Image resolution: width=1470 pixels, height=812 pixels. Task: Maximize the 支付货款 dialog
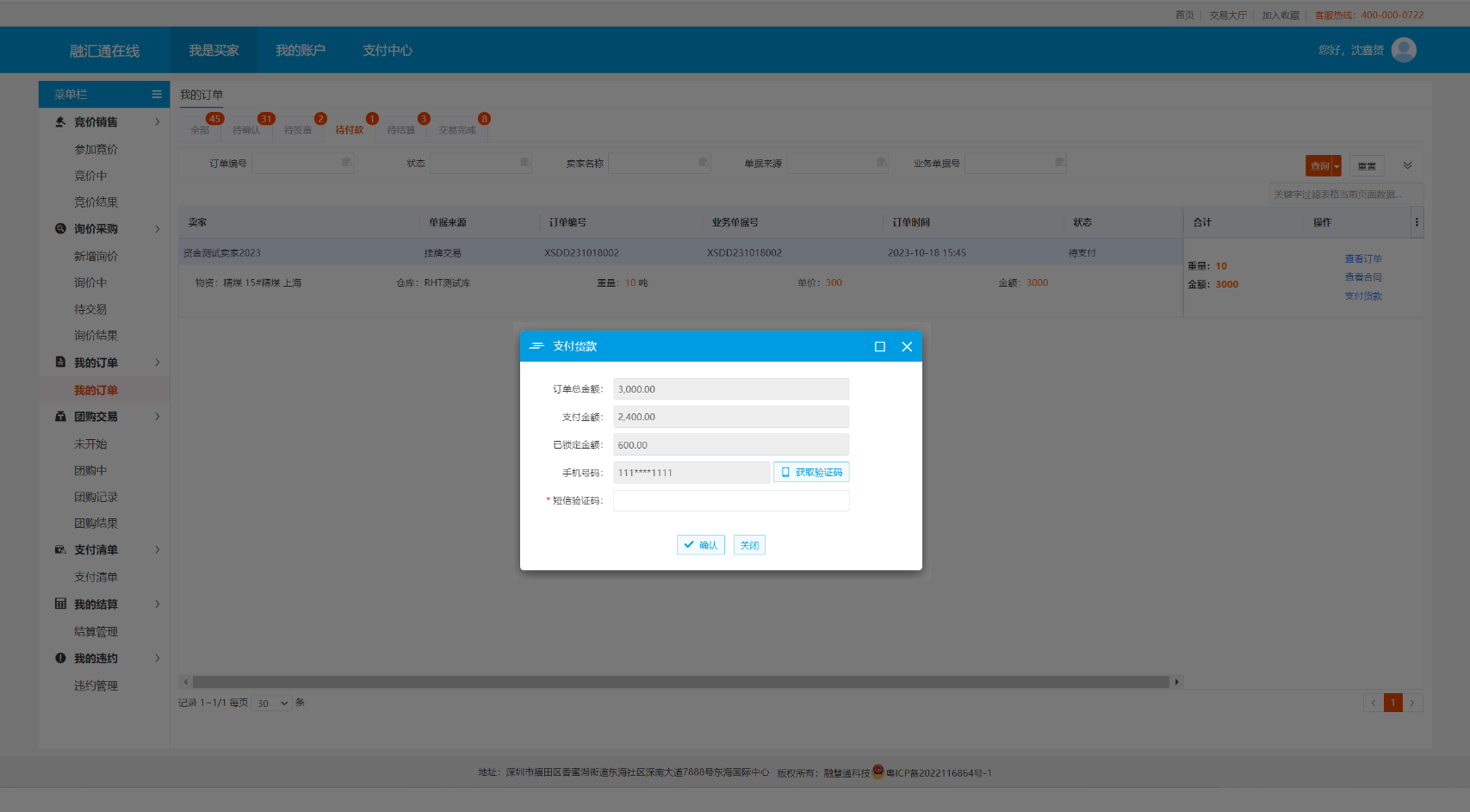[x=880, y=346]
